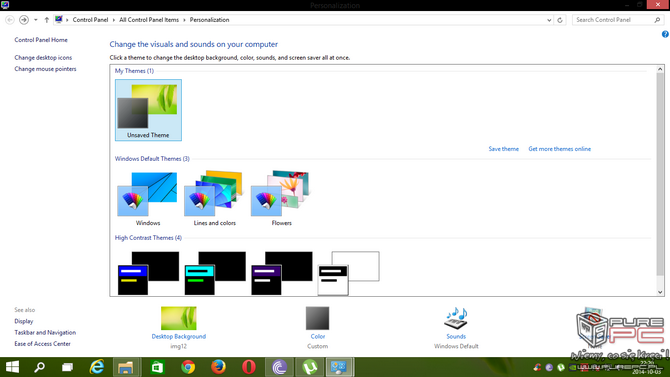Open Firefox from the taskbar
670x377 pixels.
click(218, 367)
